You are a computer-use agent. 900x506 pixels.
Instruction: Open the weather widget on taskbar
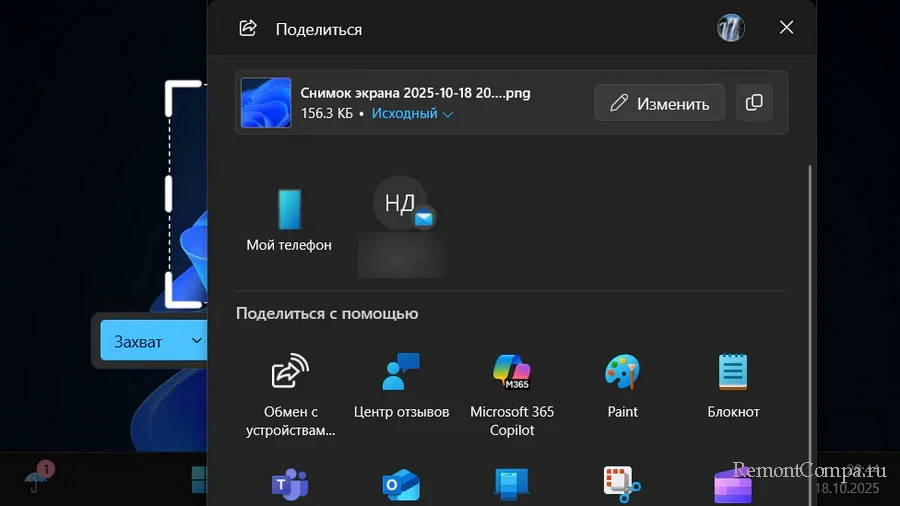point(37,480)
